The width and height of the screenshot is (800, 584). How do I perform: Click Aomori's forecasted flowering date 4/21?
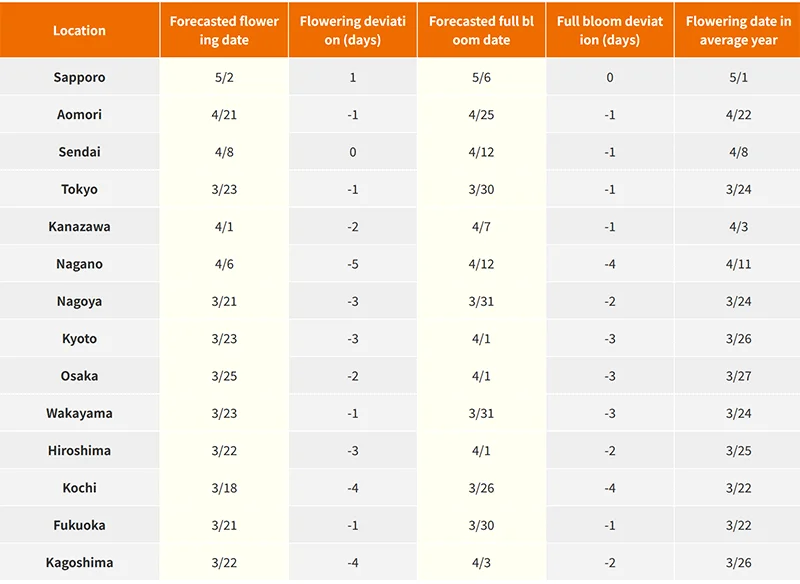[224, 115]
